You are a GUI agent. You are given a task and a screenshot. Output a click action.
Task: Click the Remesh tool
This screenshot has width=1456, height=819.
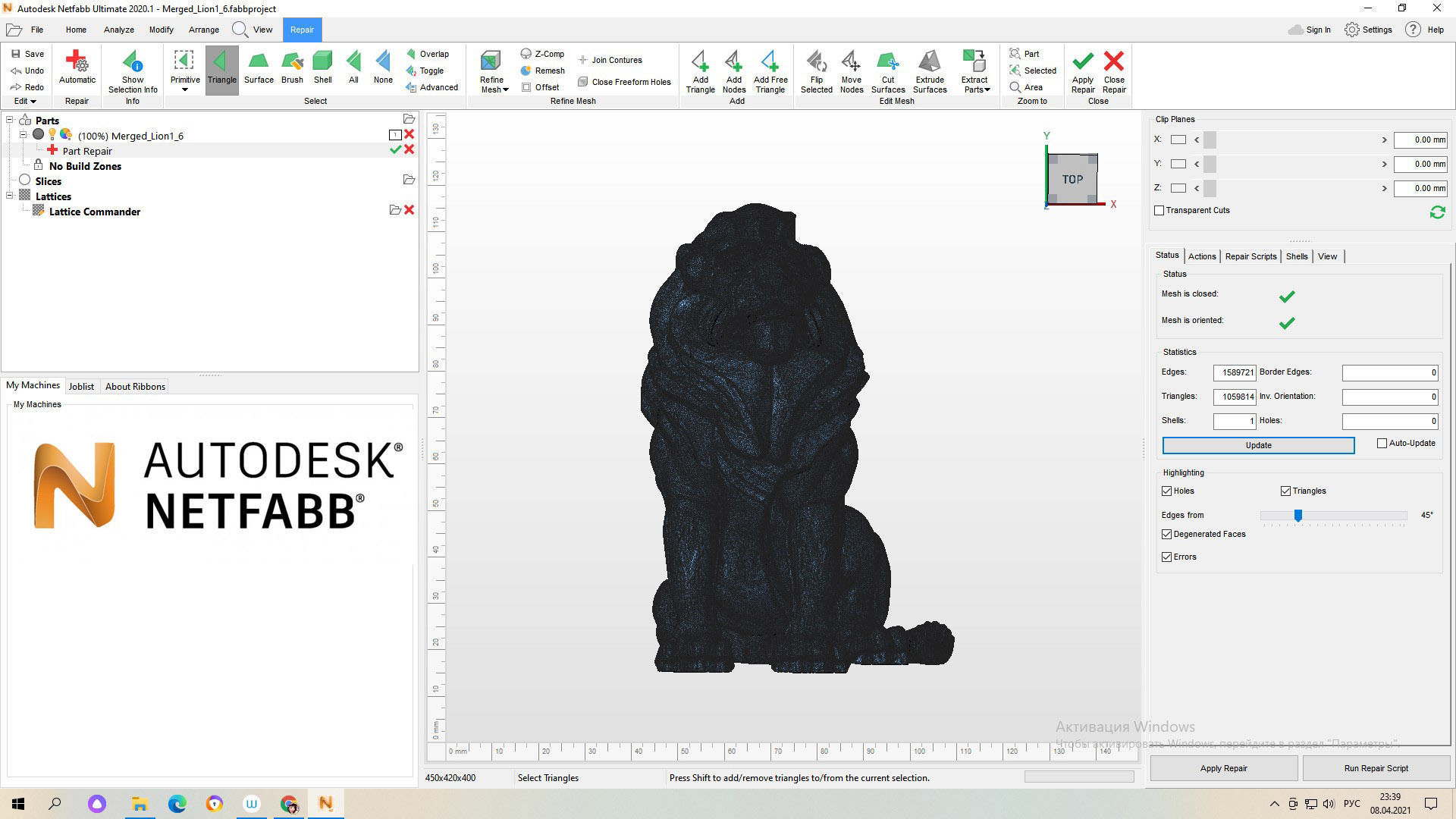pyautogui.click(x=542, y=71)
